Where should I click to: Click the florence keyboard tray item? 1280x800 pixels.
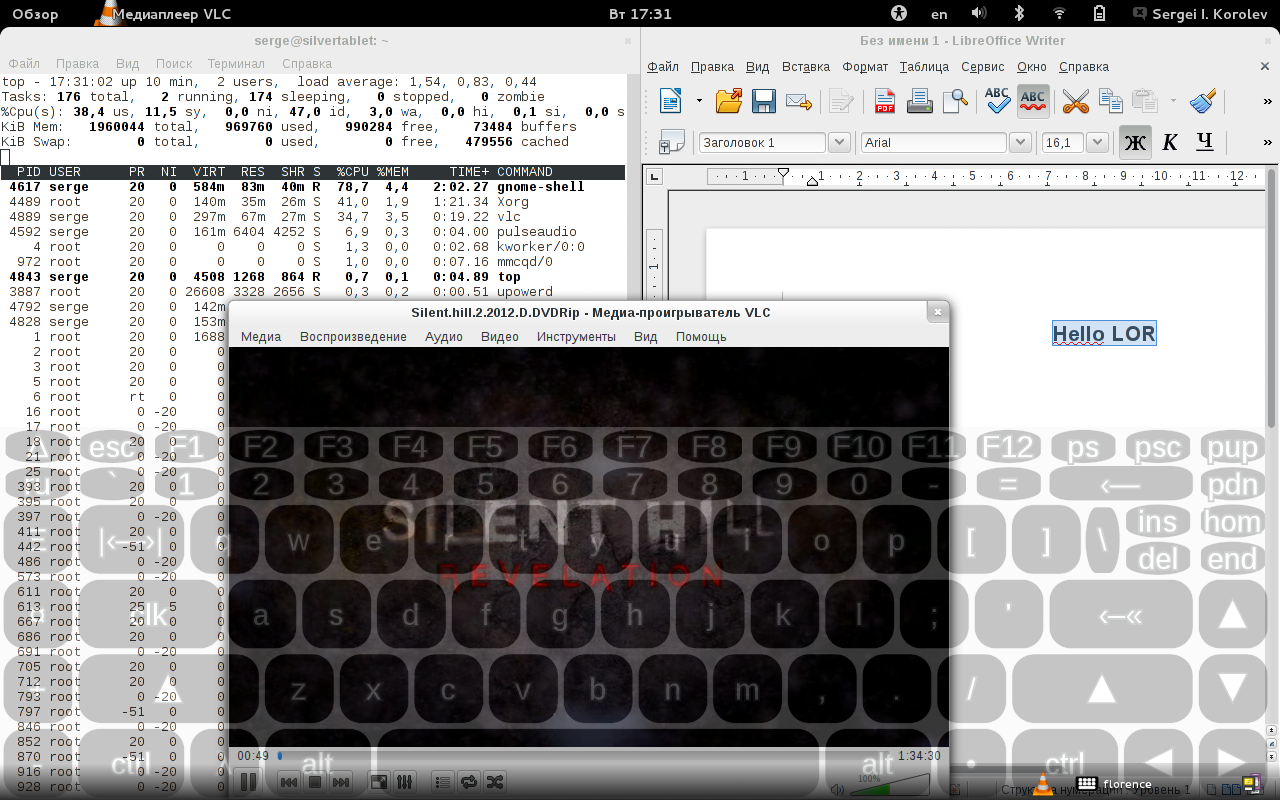tap(1115, 784)
